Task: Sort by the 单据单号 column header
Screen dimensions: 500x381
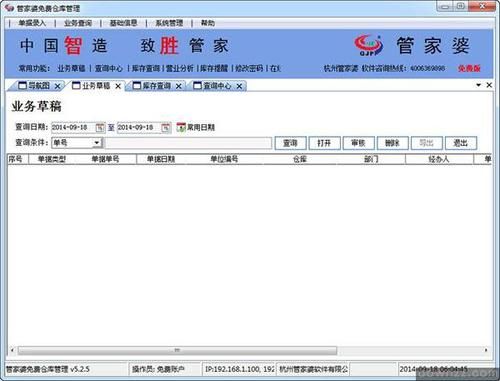Action: pos(105,159)
